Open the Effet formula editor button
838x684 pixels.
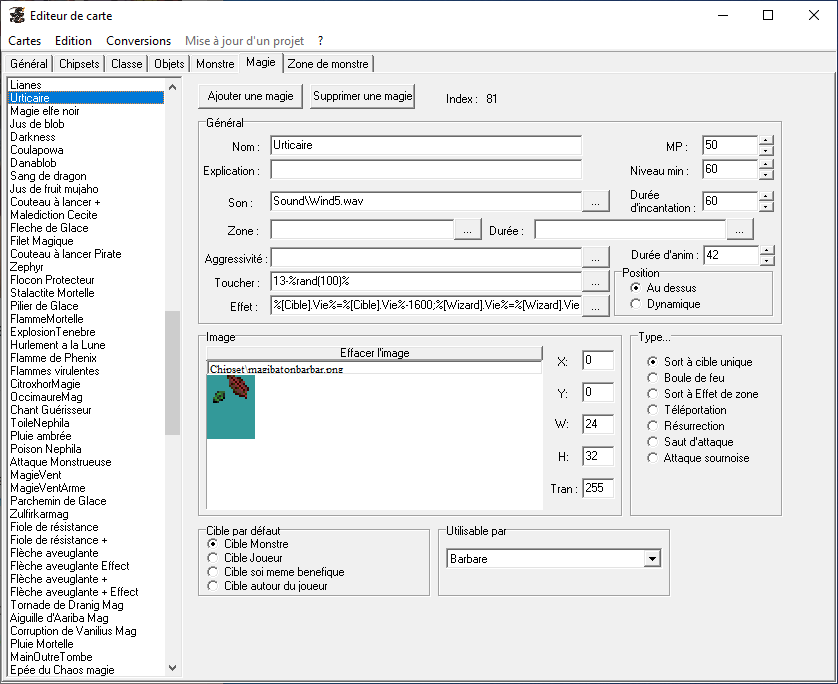pos(595,306)
